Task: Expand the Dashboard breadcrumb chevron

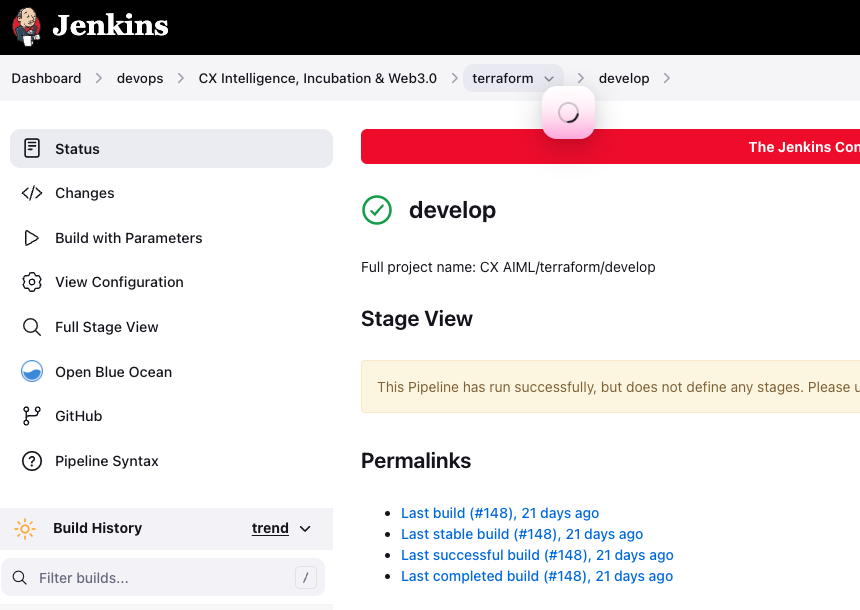Action: pyautogui.click(x=99, y=78)
